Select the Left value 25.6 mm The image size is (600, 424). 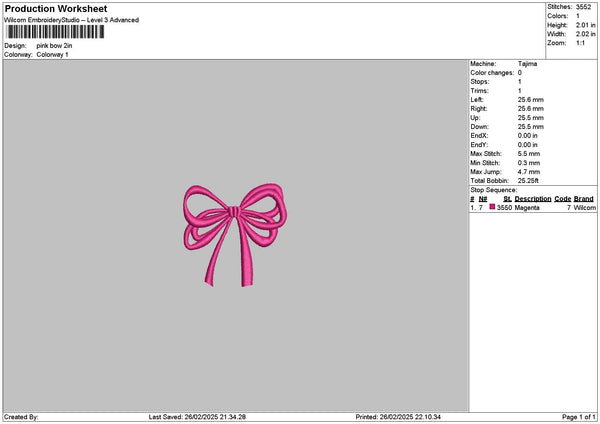click(531, 99)
